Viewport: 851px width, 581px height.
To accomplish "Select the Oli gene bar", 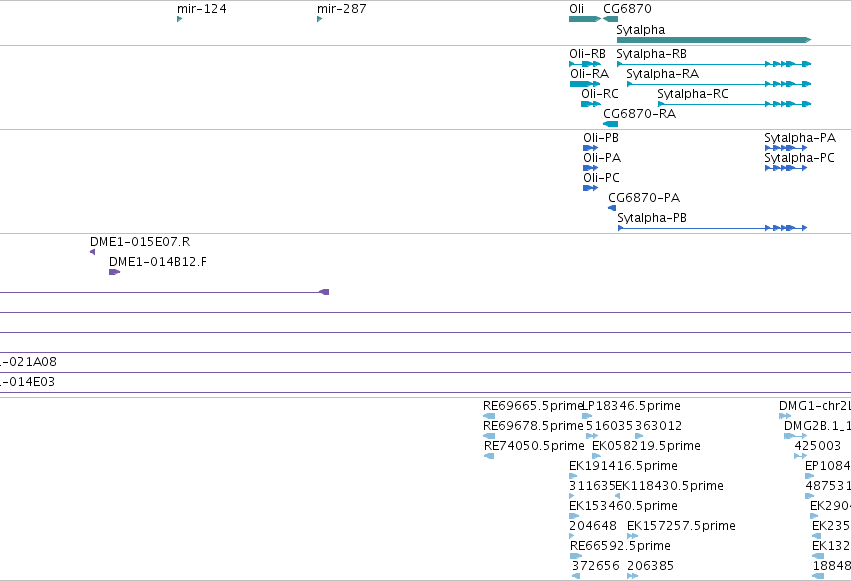I will point(585,19).
